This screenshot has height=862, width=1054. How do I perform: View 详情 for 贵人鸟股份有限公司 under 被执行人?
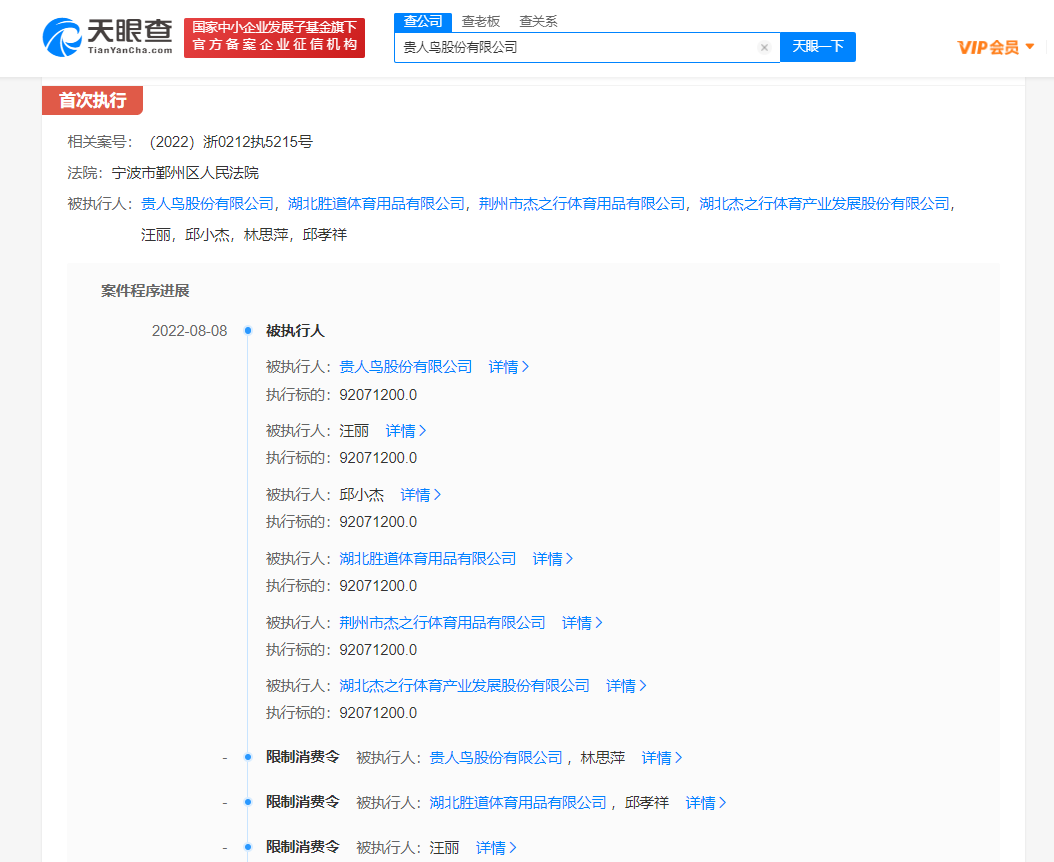click(x=509, y=366)
